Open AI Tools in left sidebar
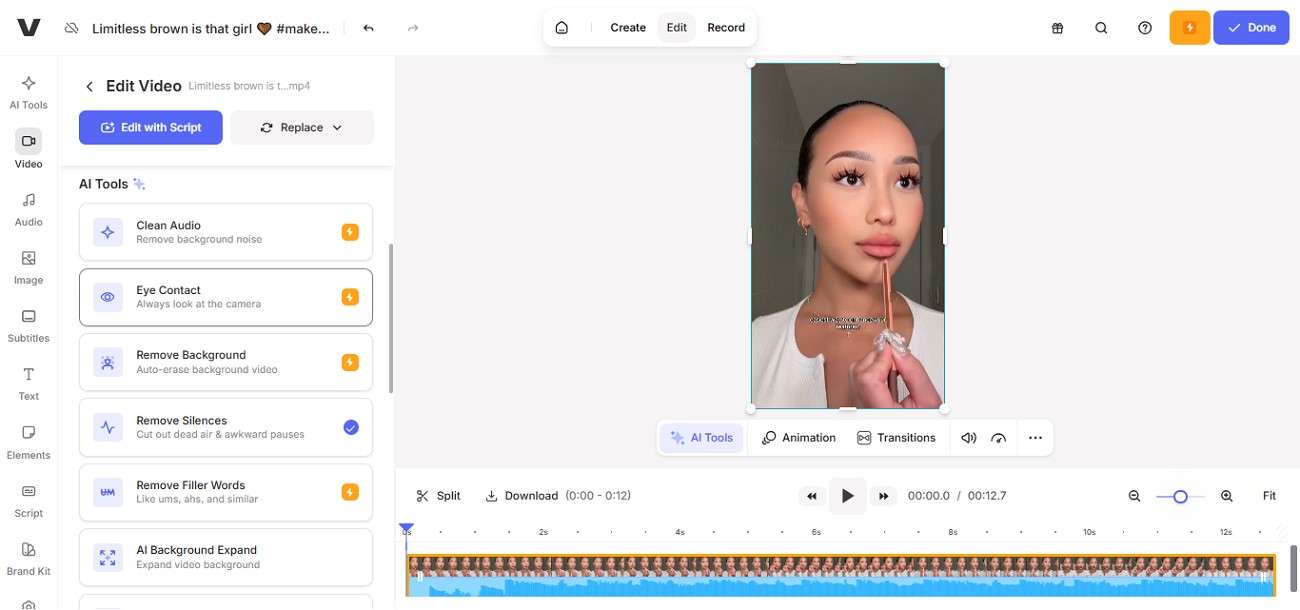This screenshot has height=610, width=1300. [28, 92]
